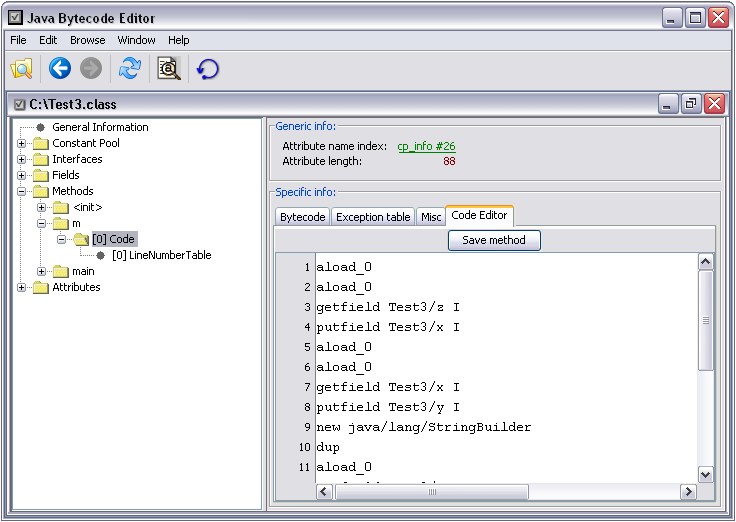
Task: Click code line 'putfield Test3/y I'
Action: (388, 407)
